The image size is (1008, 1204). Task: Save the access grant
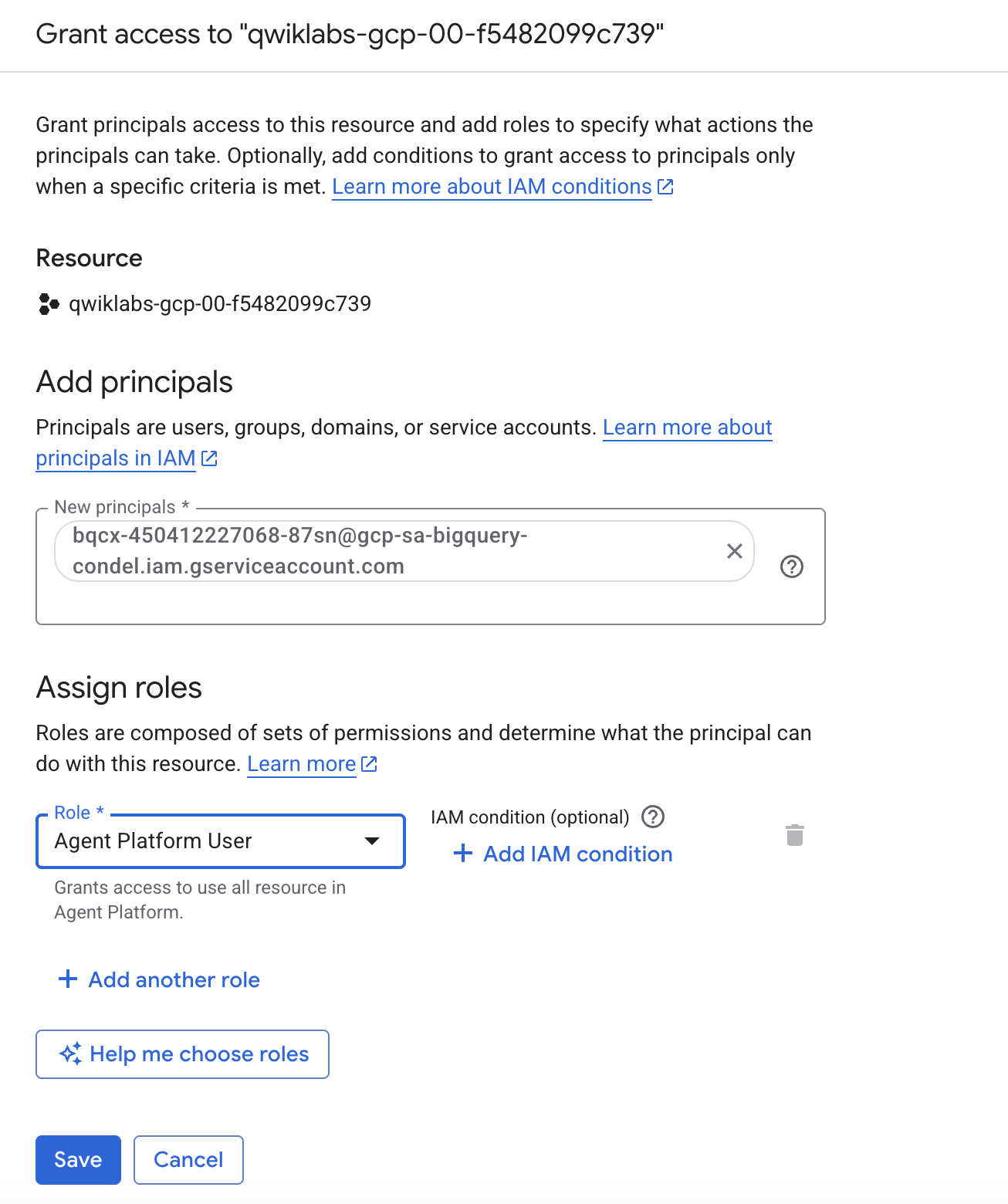78,1159
